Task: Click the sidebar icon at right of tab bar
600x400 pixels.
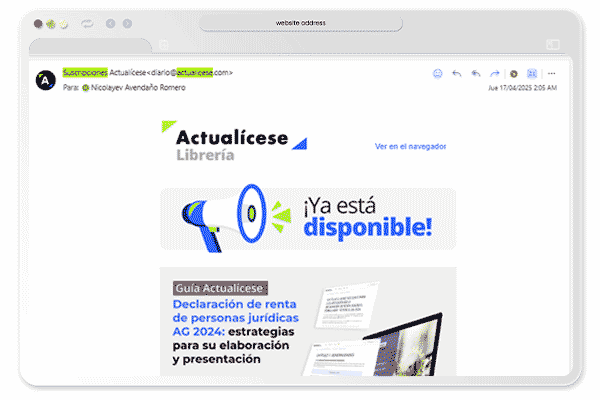Action: click(x=552, y=45)
